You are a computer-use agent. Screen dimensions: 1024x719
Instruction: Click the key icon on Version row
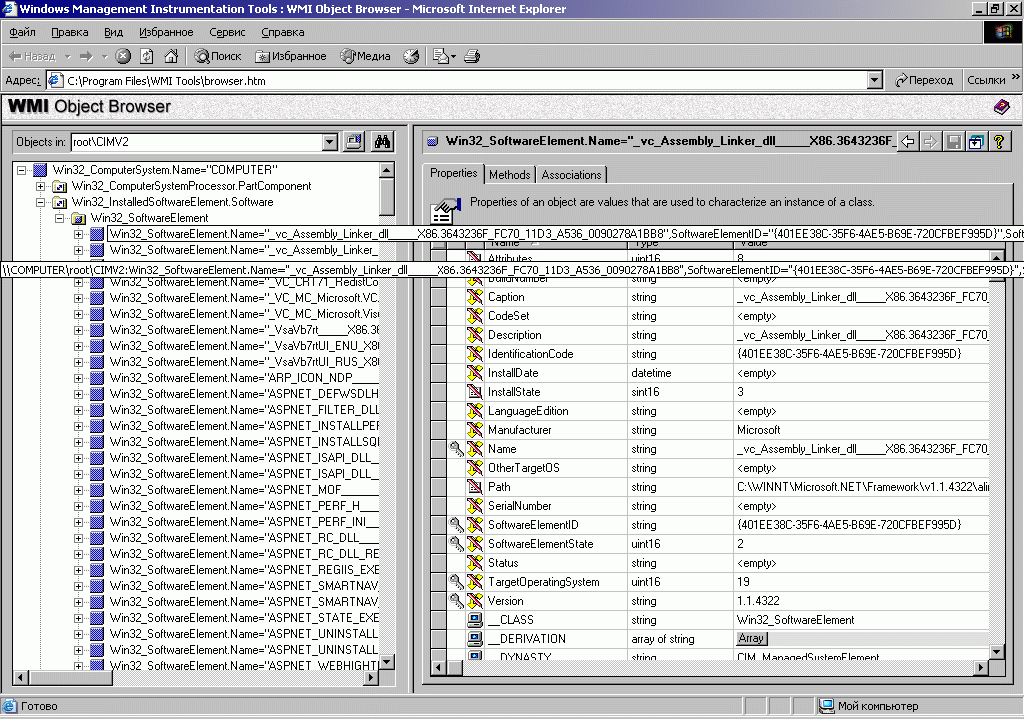coord(456,600)
